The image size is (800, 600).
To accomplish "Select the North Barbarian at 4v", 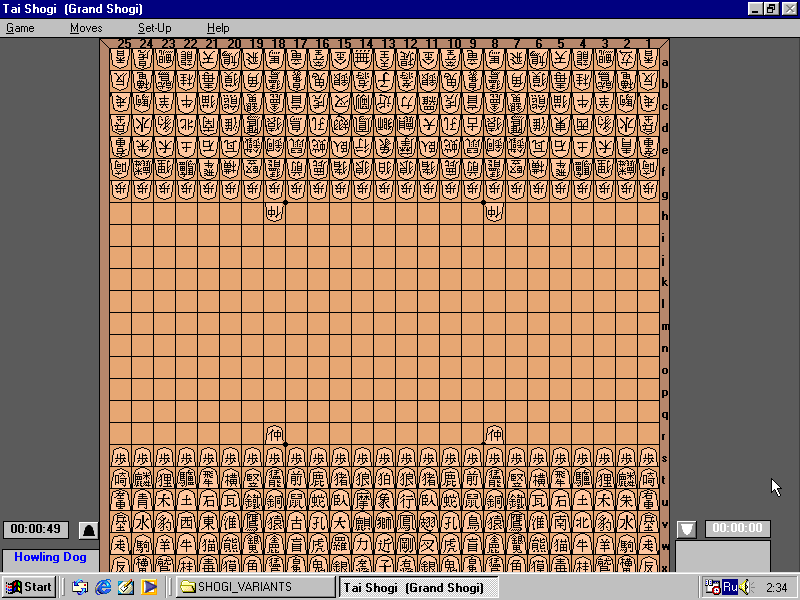I will click(x=582, y=523).
